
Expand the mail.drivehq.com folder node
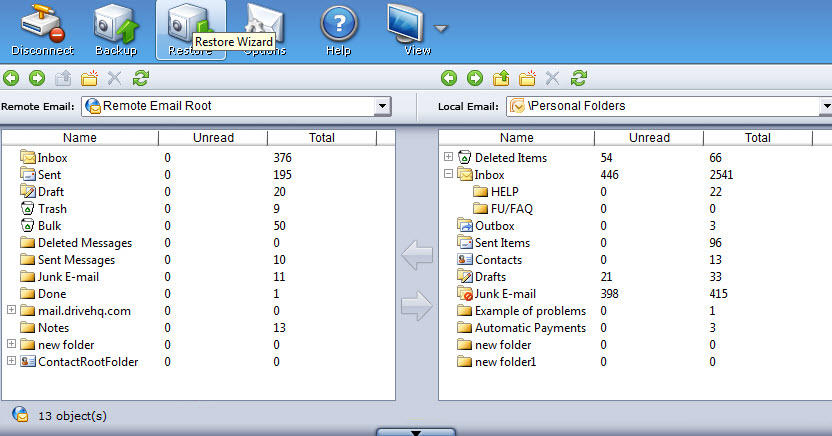[x=11, y=311]
